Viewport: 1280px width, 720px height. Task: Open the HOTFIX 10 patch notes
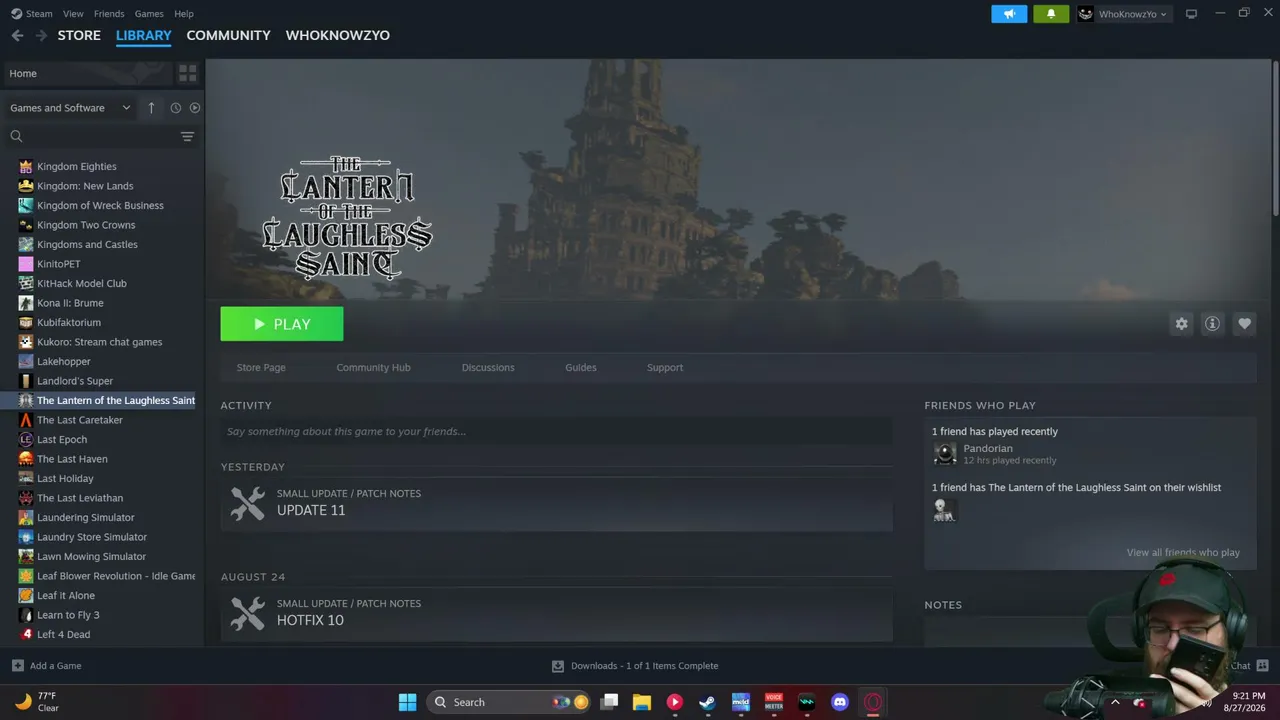point(556,613)
